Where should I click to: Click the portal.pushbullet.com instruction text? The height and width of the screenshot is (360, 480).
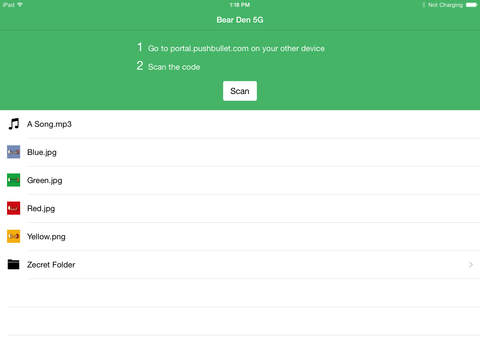(x=236, y=49)
